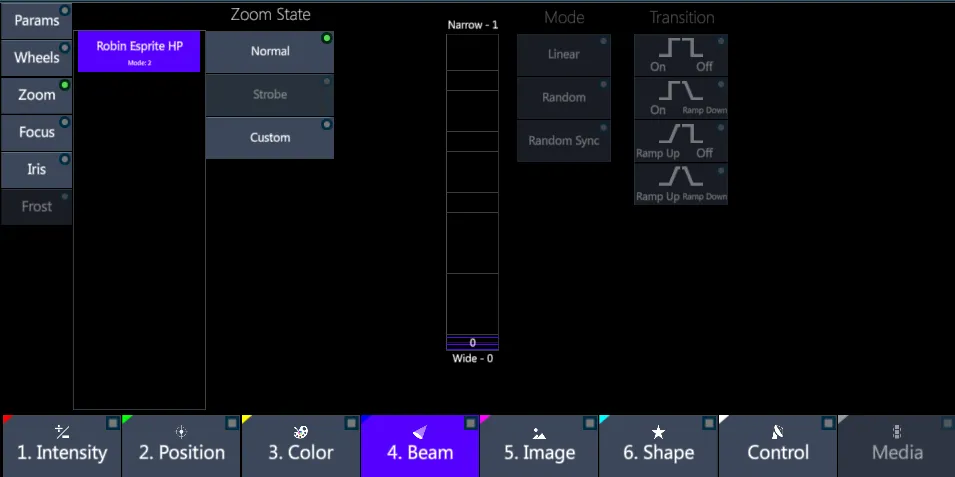
Task: Open the 3. Color attribute group
Action: click(x=301, y=446)
